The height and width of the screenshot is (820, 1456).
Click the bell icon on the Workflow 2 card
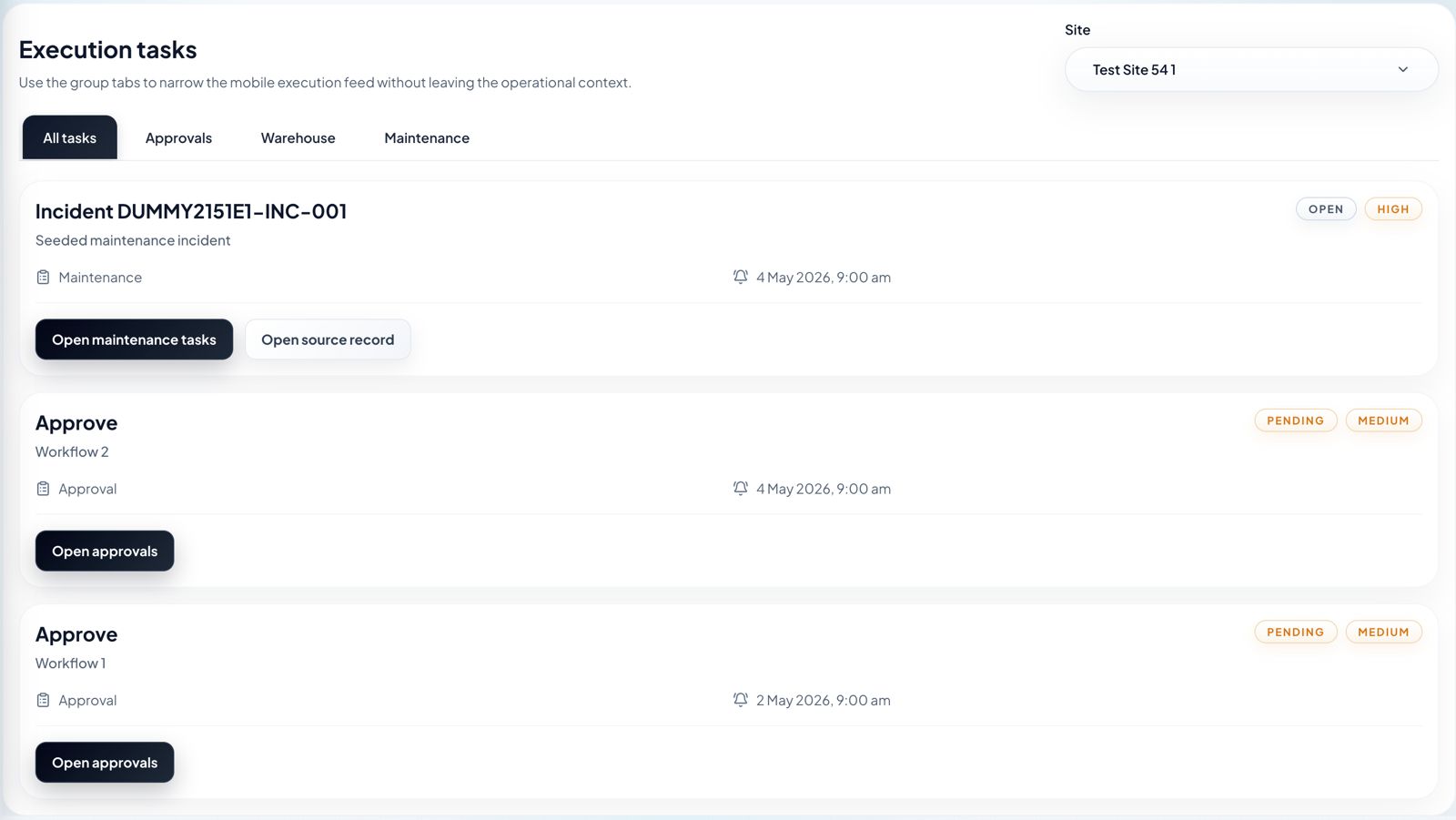741,489
